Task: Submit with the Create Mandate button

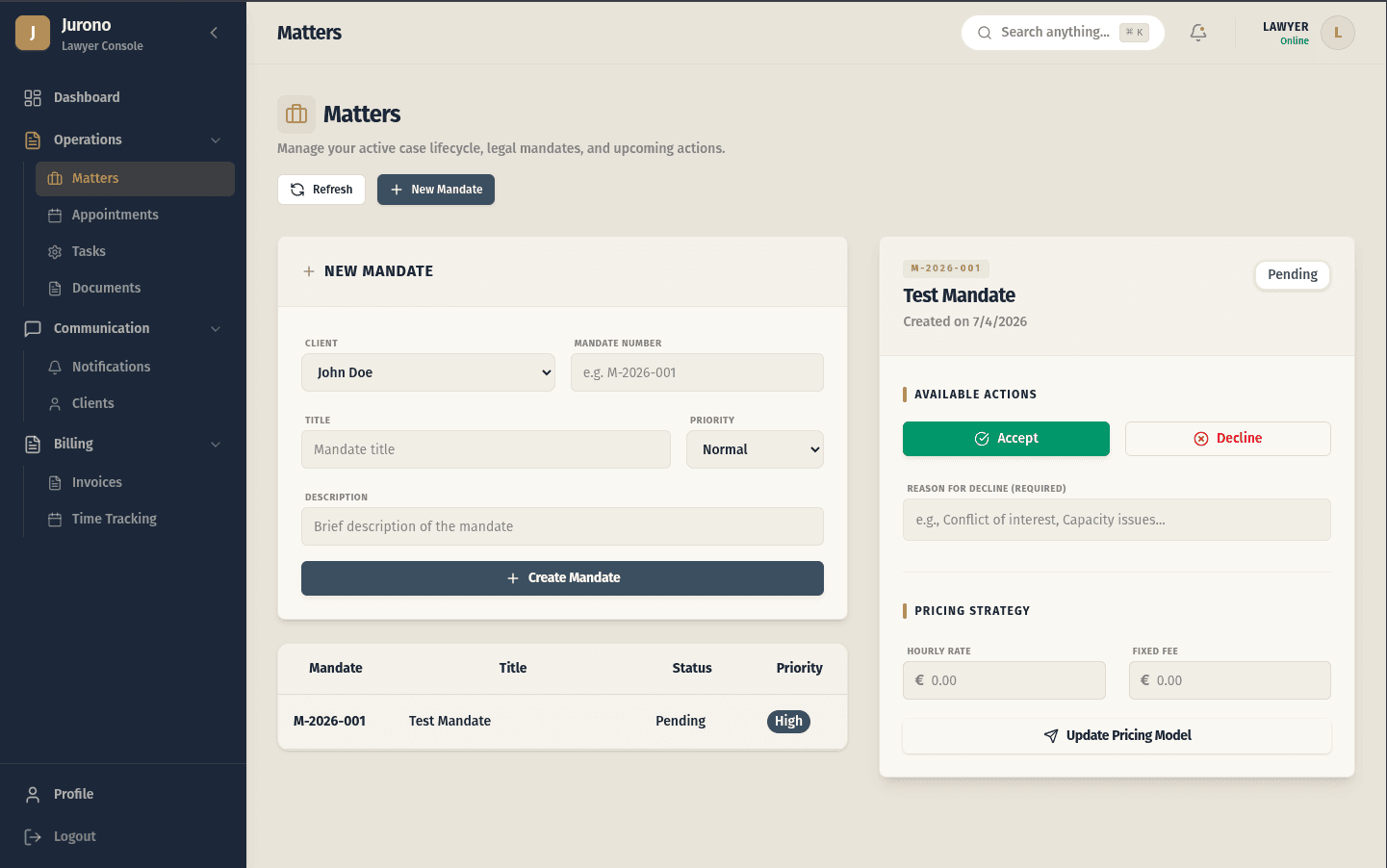Action: tap(562, 578)
